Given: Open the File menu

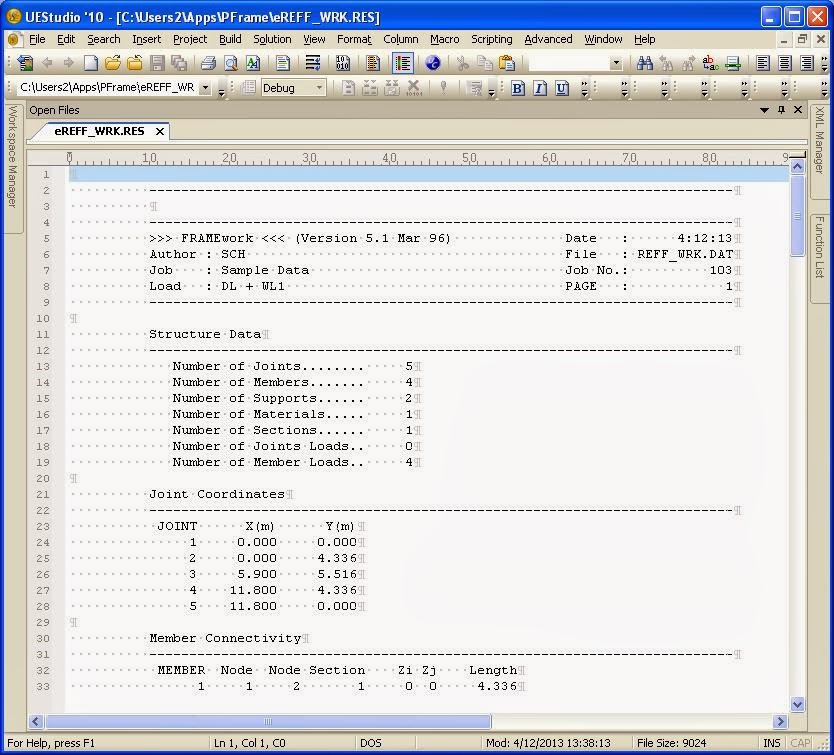Looking at the screenshot, I should click(37, 39).
